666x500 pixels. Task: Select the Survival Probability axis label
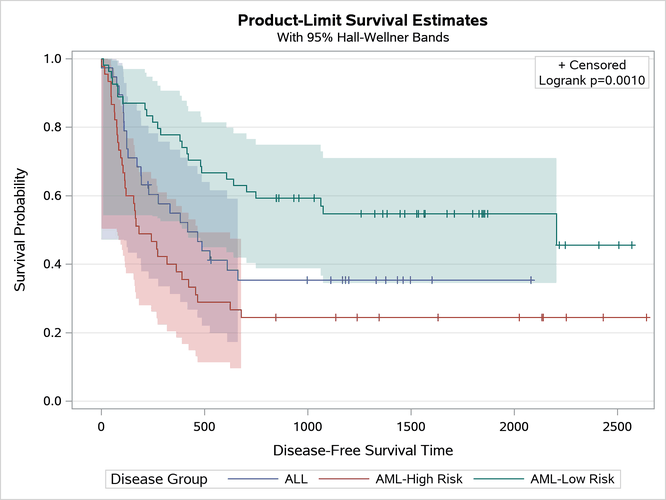click(x=21, y=229)
